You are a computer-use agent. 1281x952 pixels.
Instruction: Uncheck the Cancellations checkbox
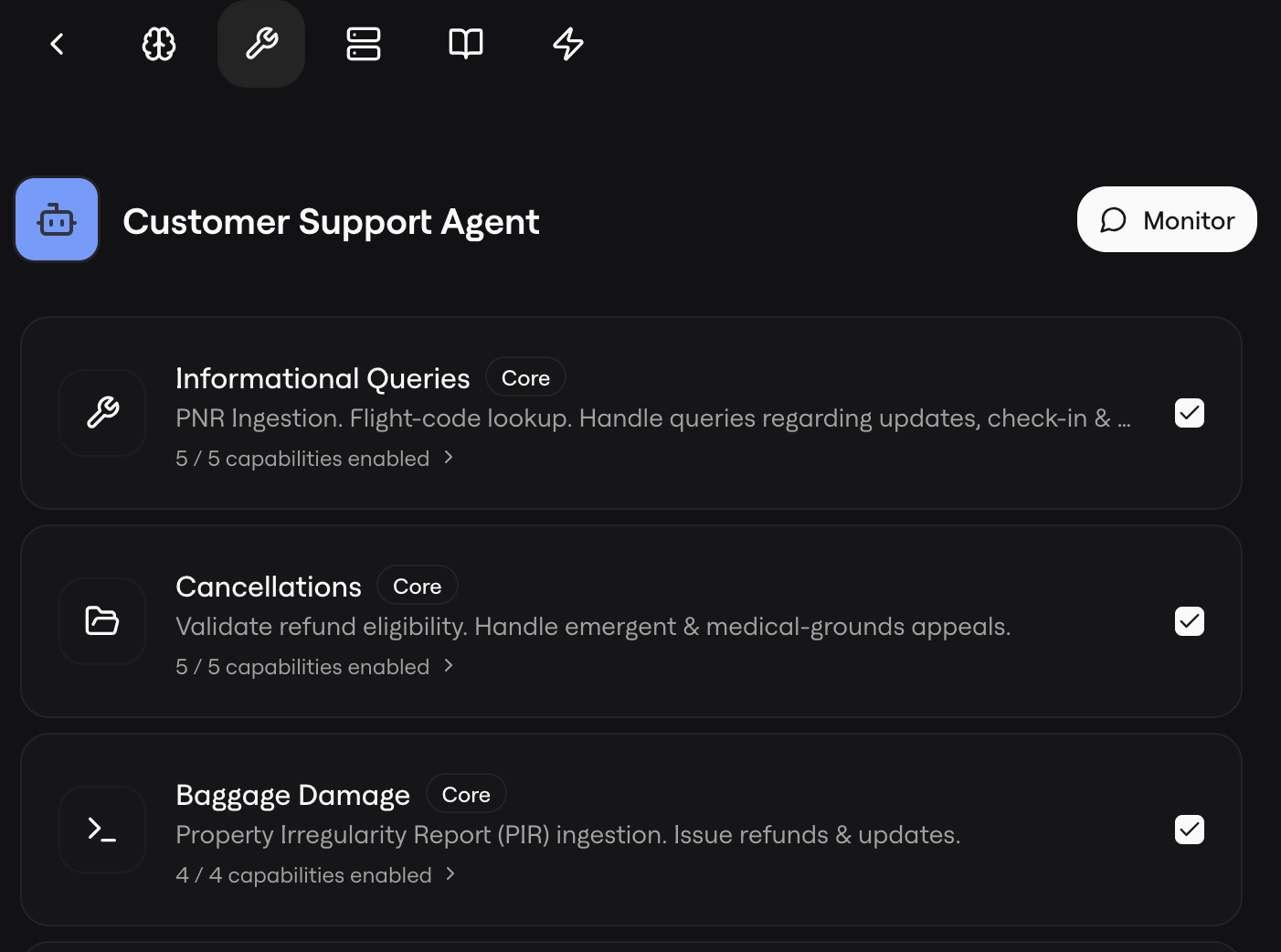(x=1189, y=621)
